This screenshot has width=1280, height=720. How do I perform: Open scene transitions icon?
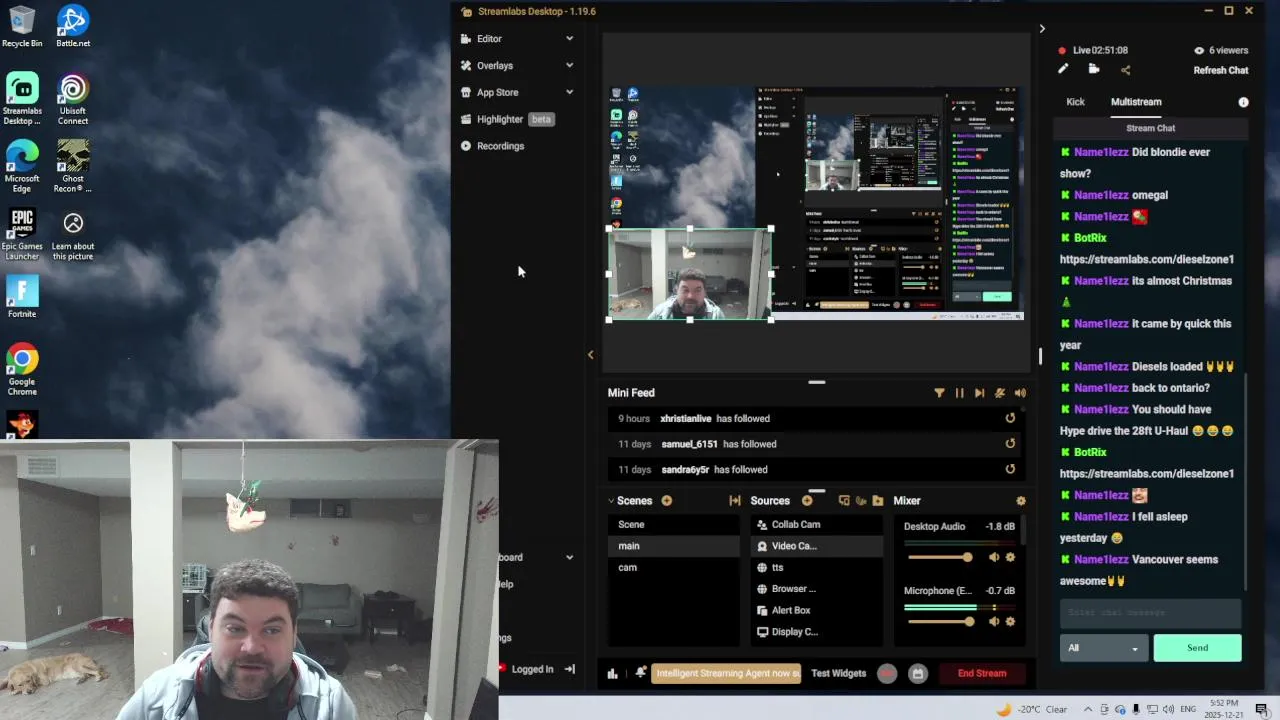pyautogui.click(x=735, y=501)
